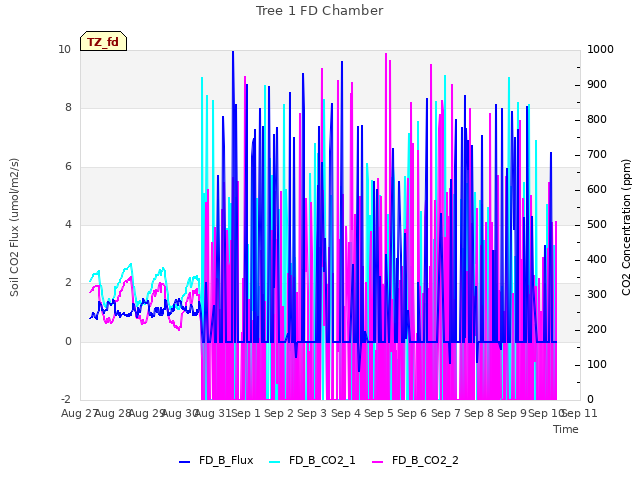The width and height of the screenshot is (640, 480).
Task: Click the 8 tick on left axis
Action: coord(68,108)
